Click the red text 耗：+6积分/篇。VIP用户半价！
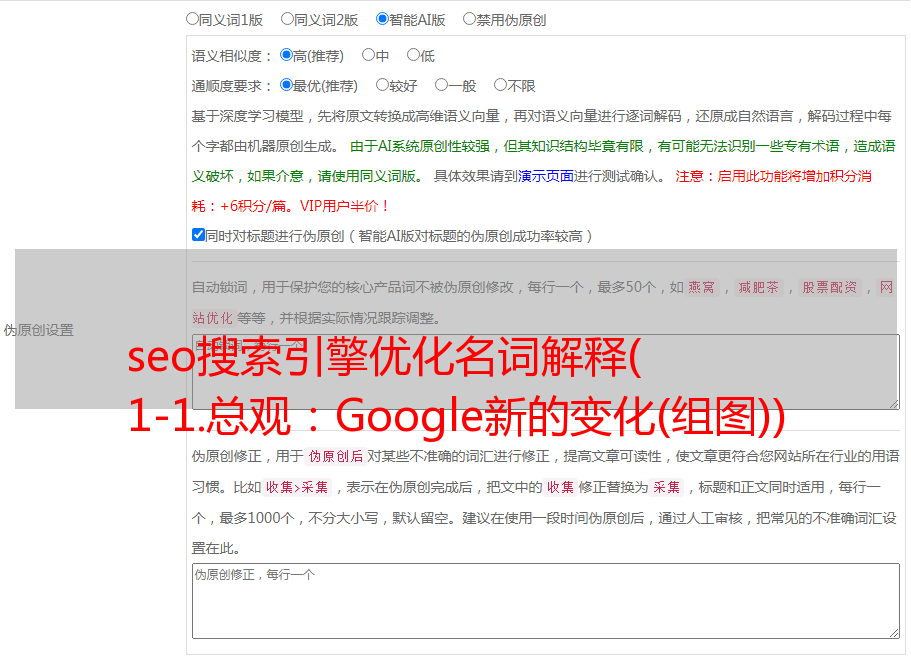 pos(290,206)
